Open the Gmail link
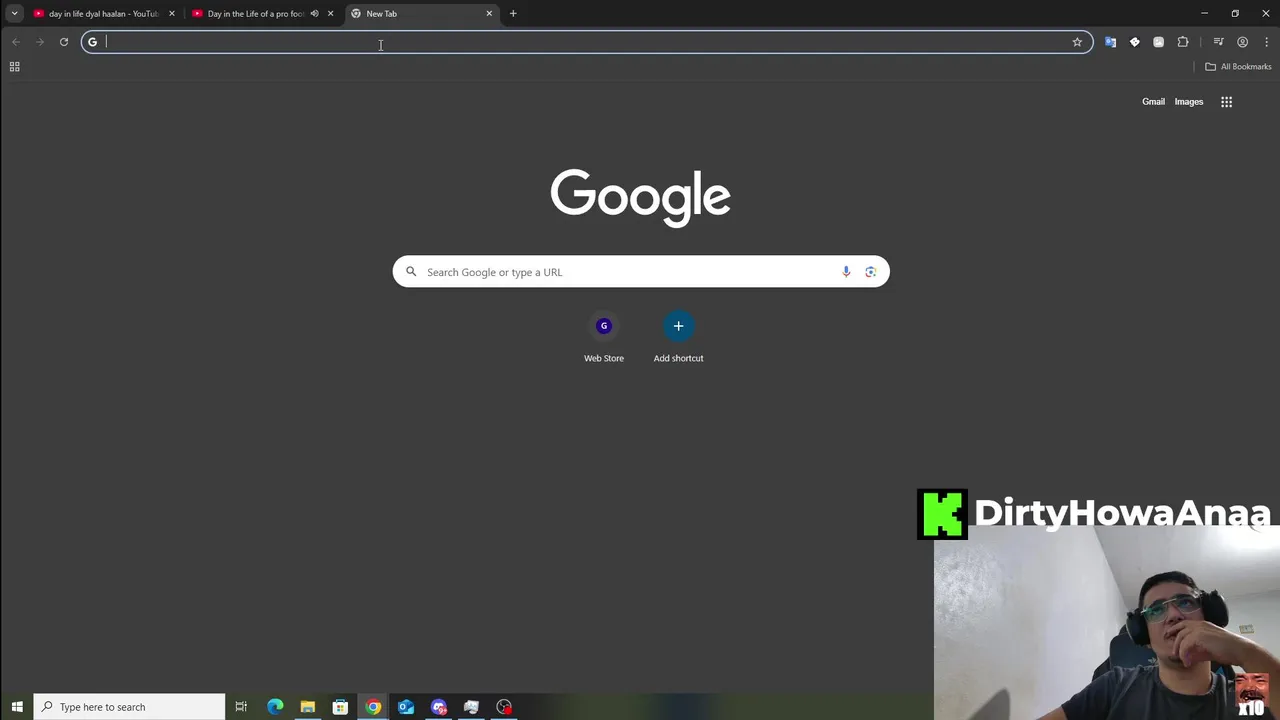Screen dimensions: 1280x720 1153,102
